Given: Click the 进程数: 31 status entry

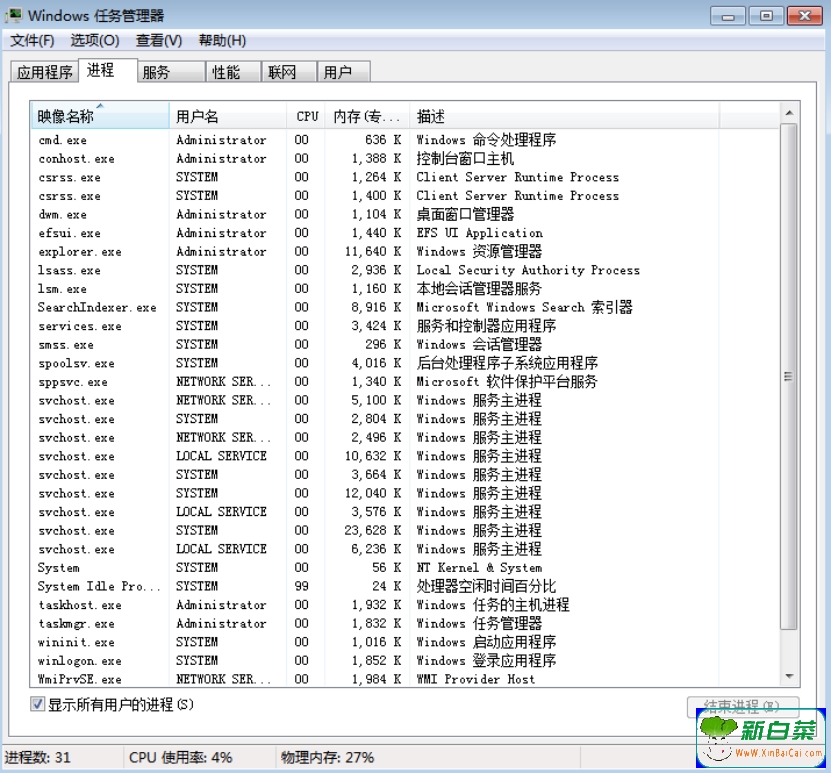Looking at the screenshot, I should [38, 757].
